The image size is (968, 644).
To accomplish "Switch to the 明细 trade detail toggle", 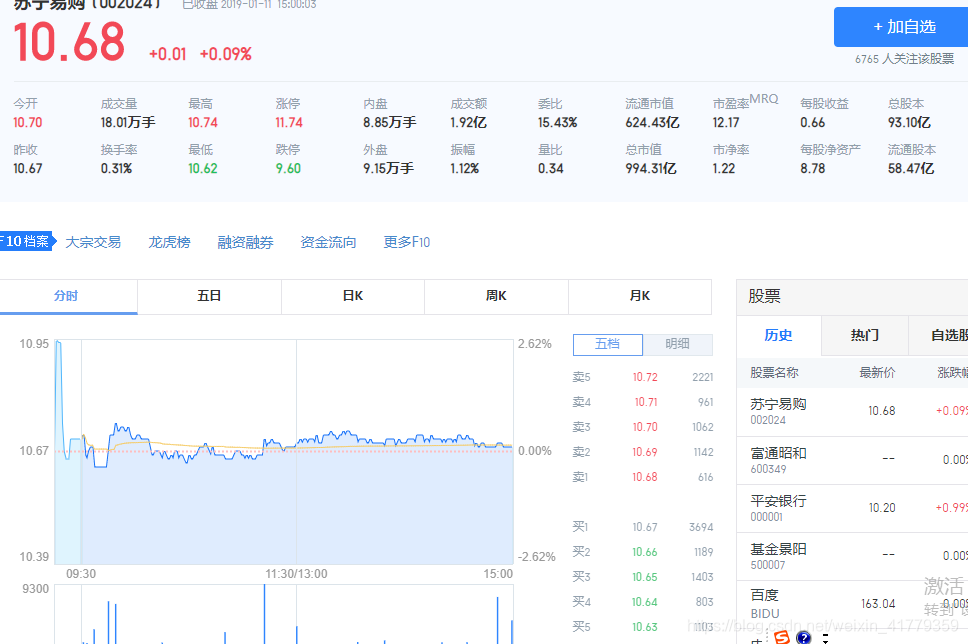I will pos(677,345).
